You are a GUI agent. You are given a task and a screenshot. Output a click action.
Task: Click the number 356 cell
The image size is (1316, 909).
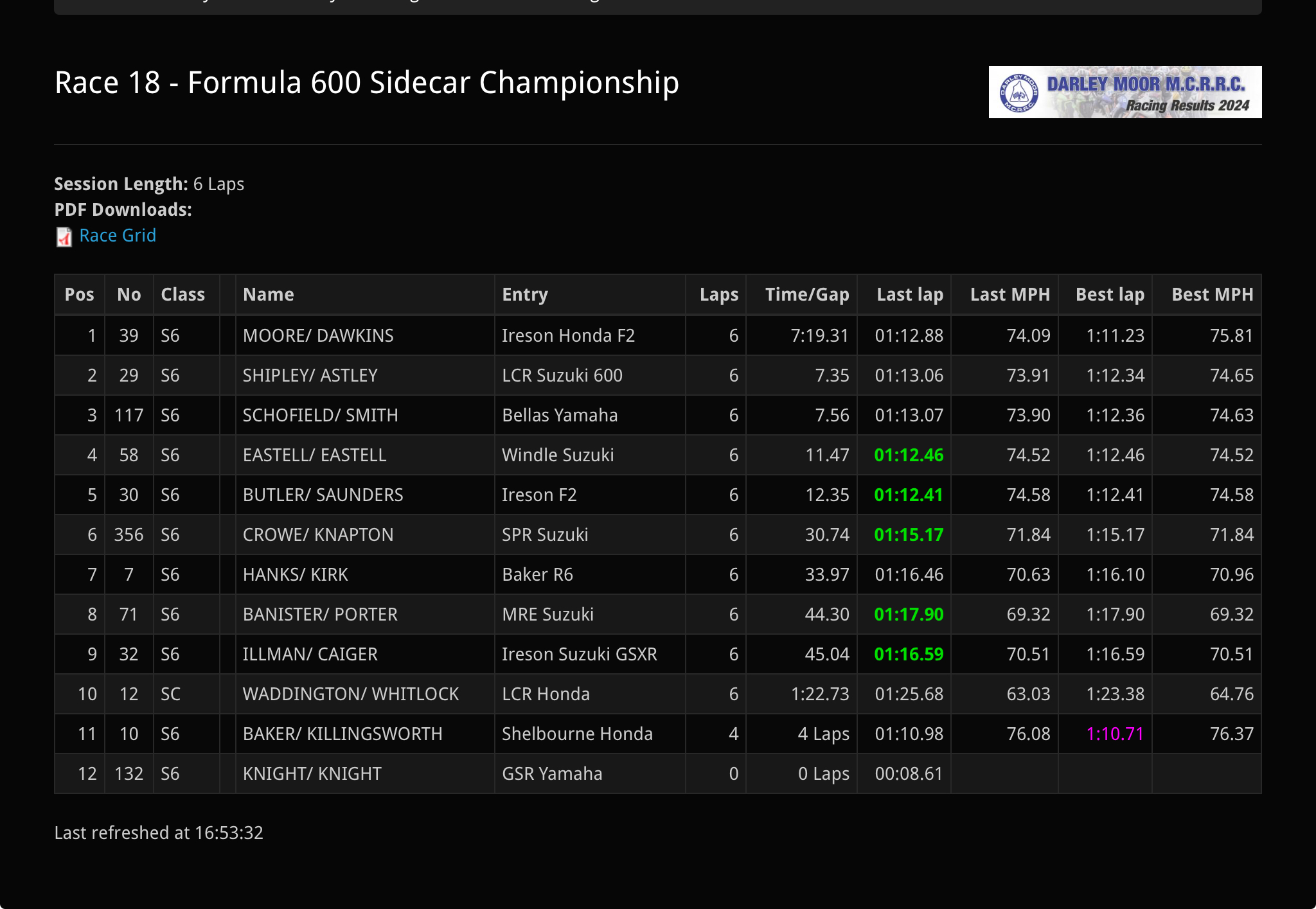coord(129,534)
